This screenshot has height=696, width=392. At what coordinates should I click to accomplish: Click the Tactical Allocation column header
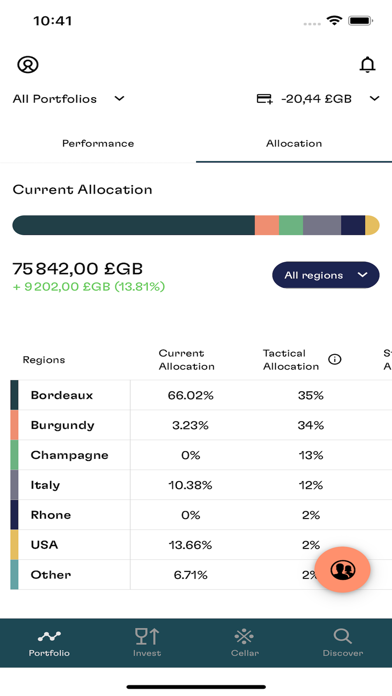291,360
